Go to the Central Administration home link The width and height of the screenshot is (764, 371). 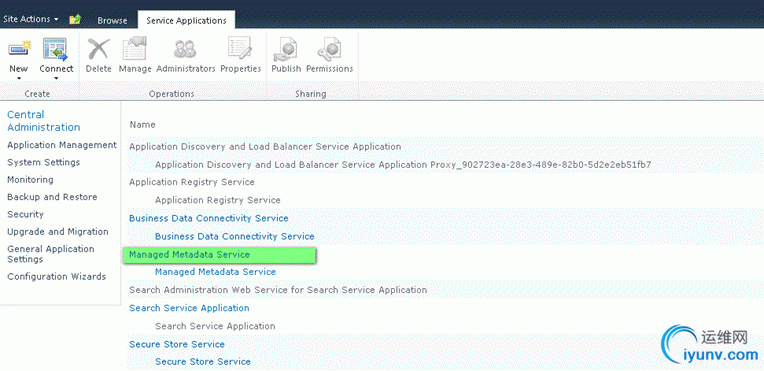(44, 121)
